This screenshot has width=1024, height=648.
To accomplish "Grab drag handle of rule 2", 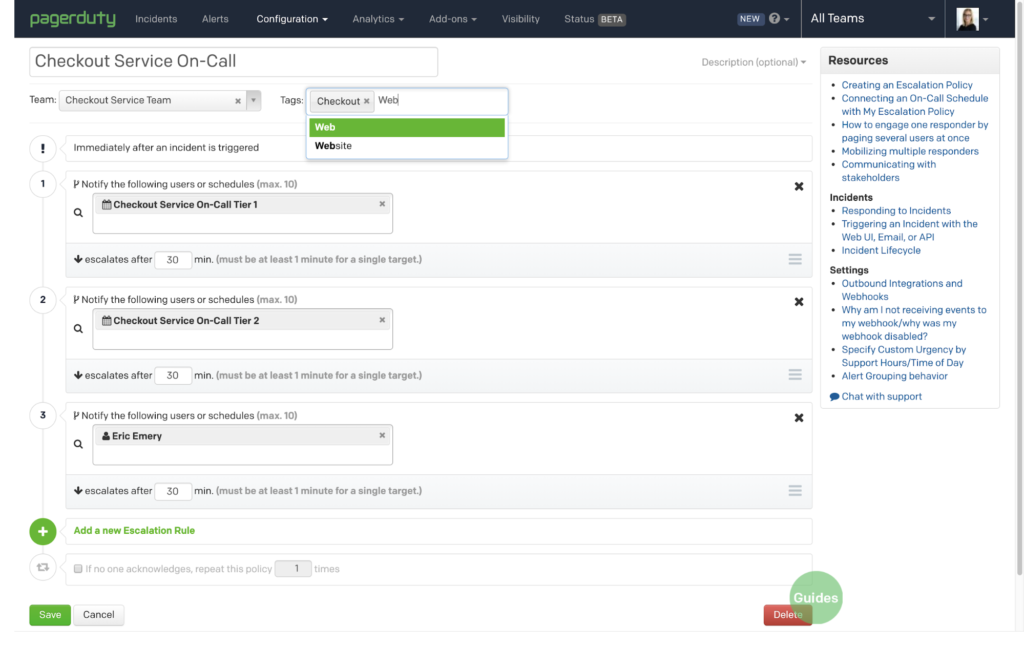I will (794, 375).
